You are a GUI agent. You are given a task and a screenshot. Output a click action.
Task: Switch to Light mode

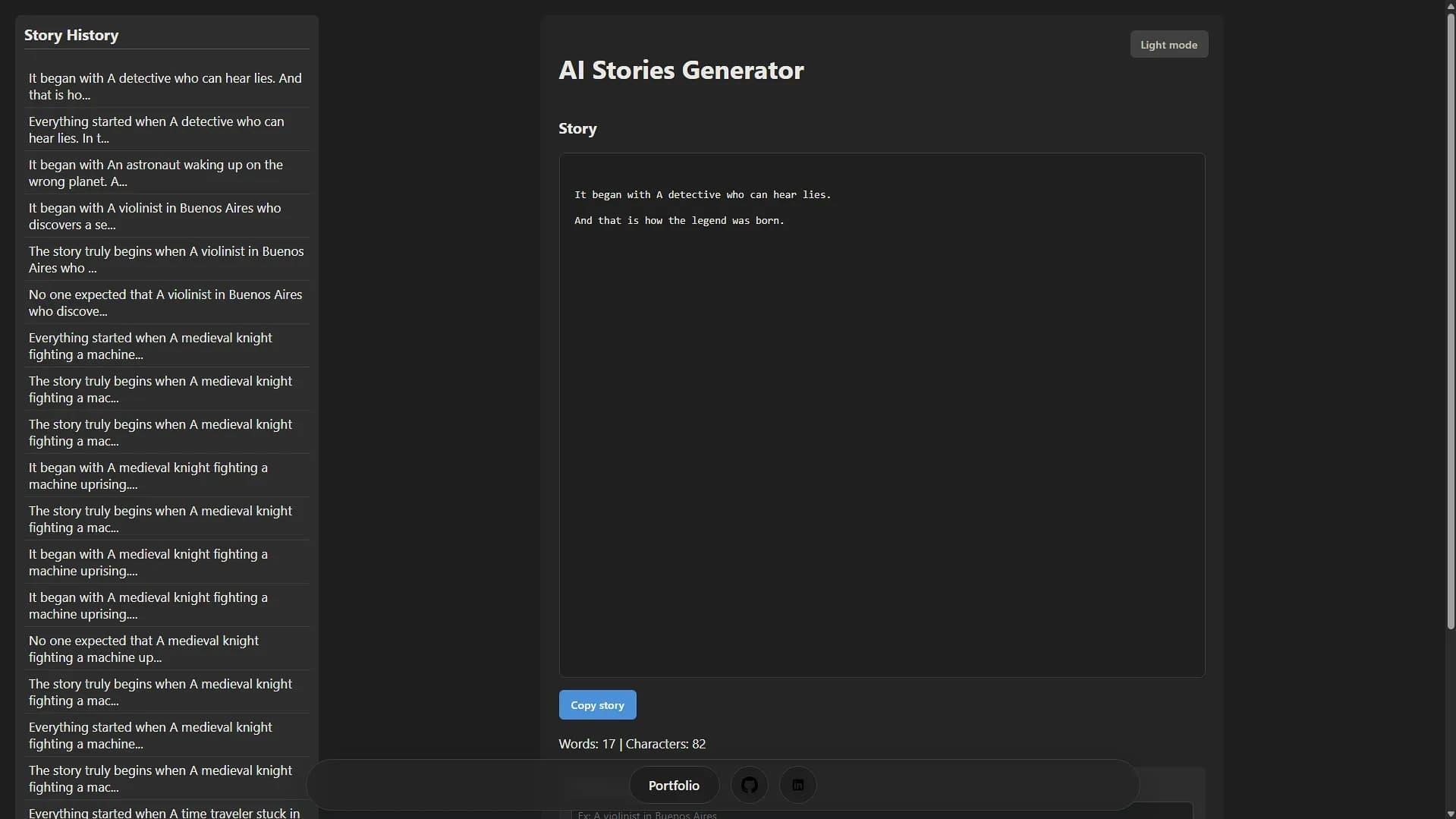point(1168,45)
